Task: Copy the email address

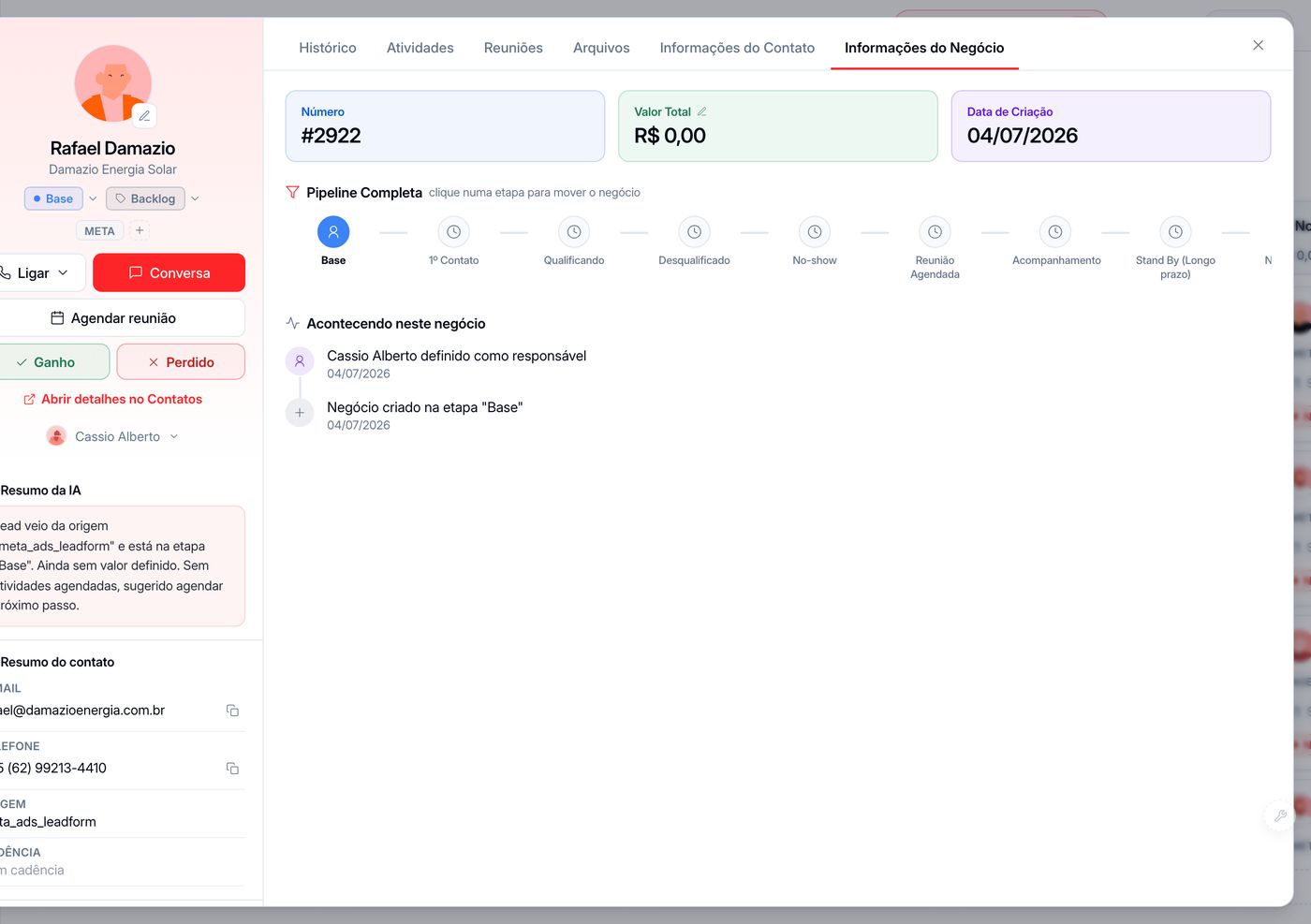Action: tap(232, 711)
